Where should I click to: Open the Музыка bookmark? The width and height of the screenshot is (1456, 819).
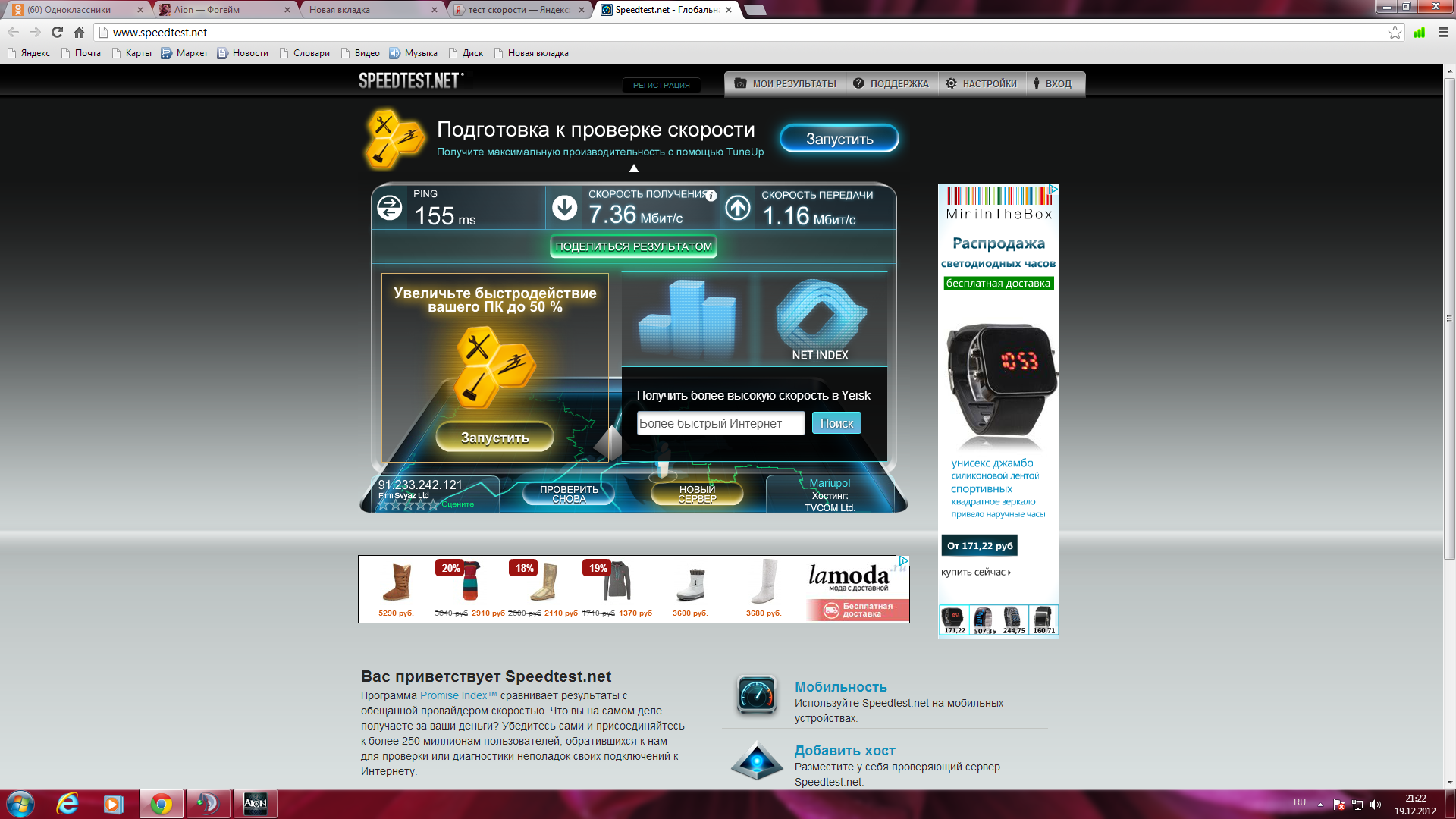[x=413, y=53]
